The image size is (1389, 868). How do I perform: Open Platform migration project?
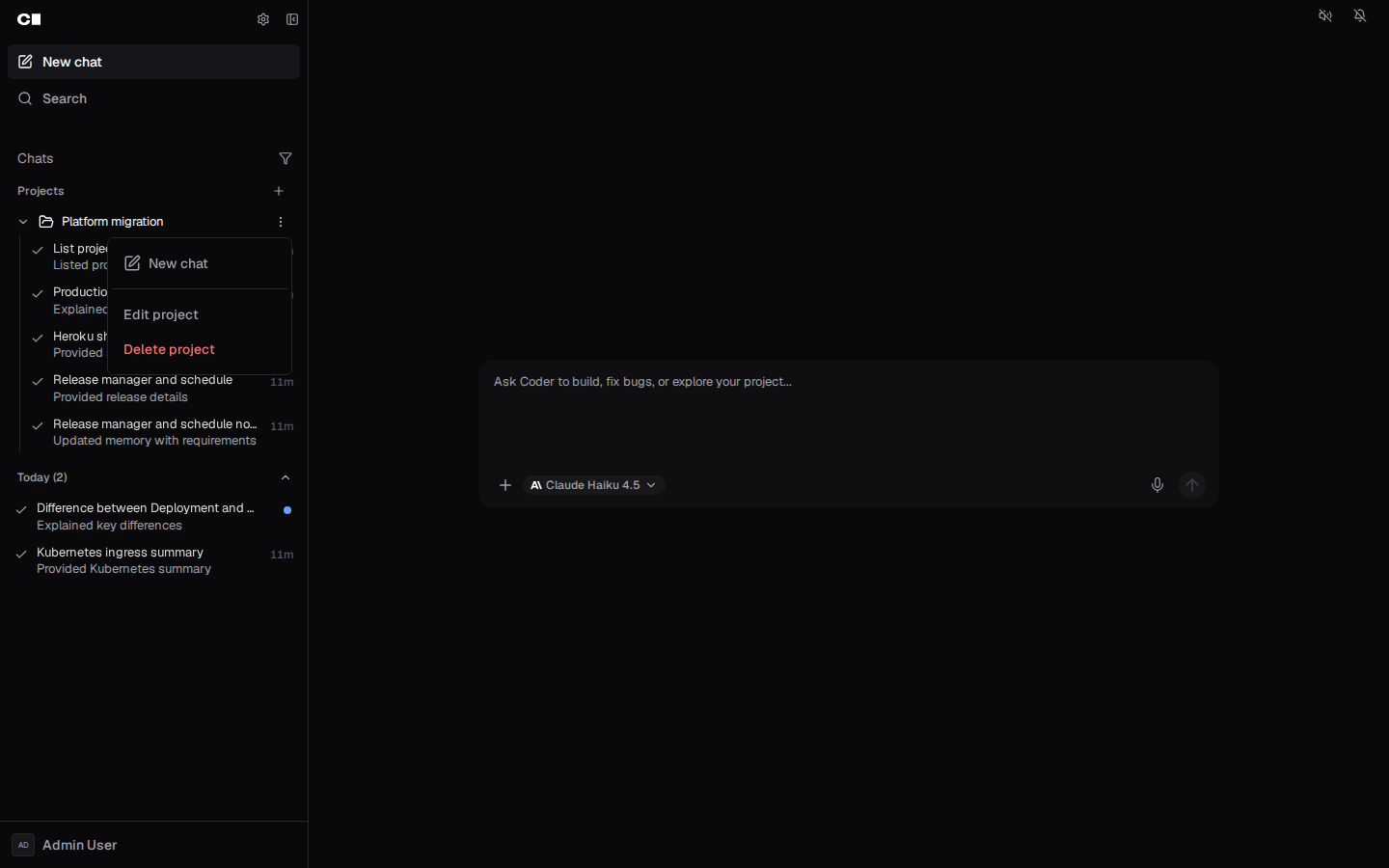click(112, 222)
